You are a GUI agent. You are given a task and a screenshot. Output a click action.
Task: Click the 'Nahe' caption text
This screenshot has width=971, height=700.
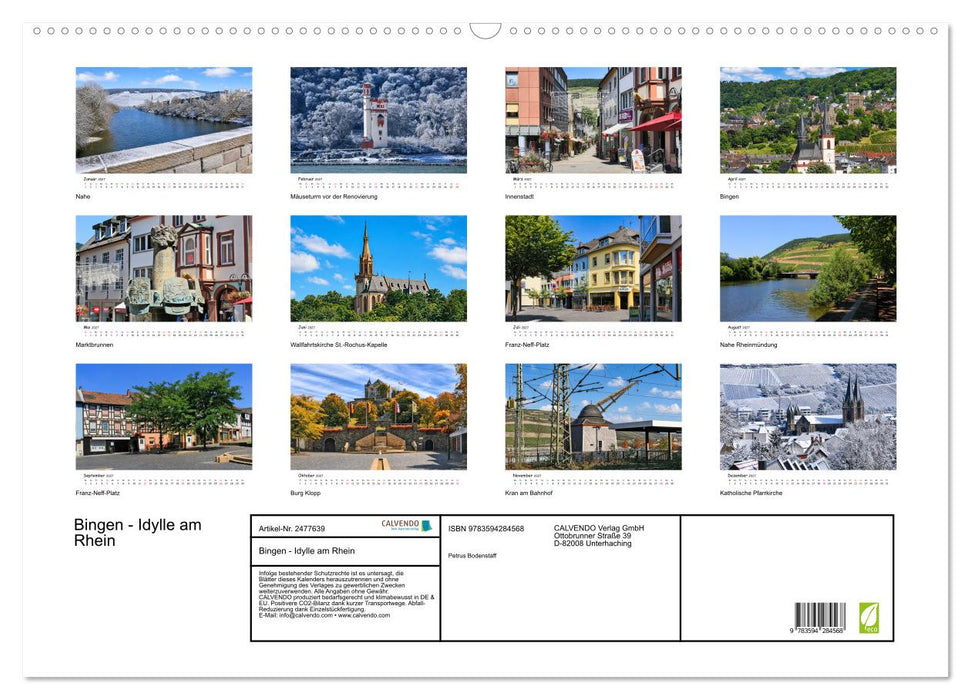[x=83, y=196]
